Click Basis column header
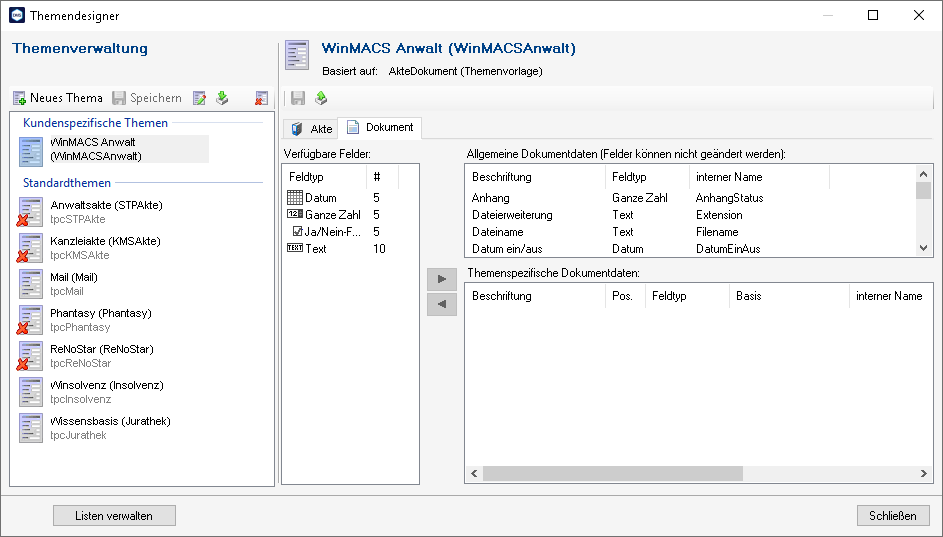Image resolution: width=943 pixels, height=537 pixels. pos(789,296)
